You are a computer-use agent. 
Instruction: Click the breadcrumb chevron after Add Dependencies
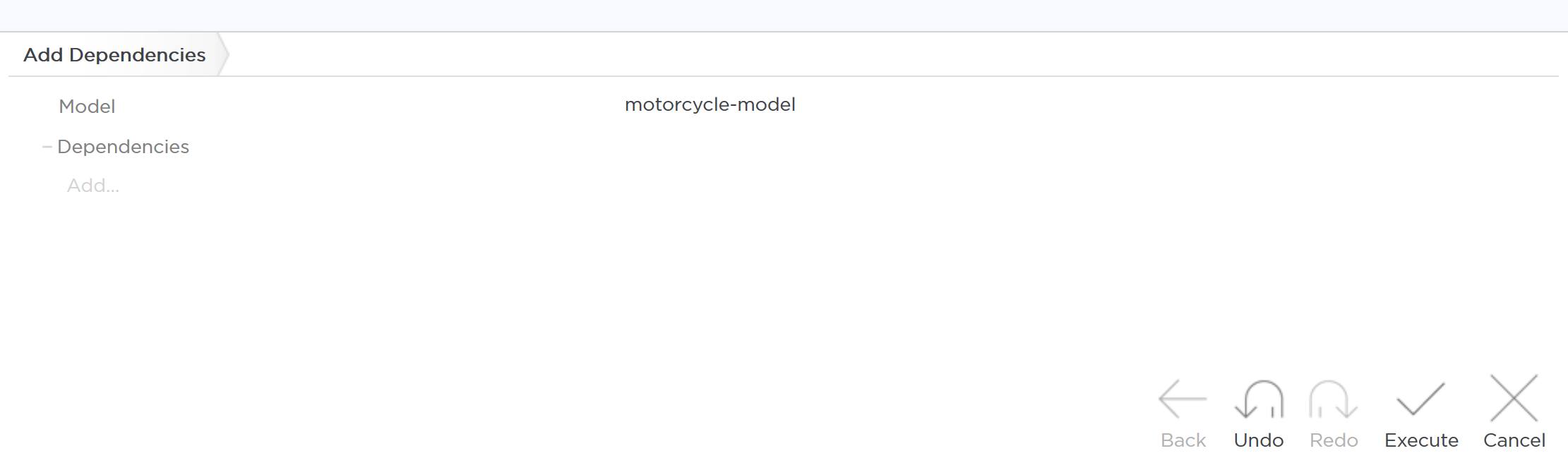223,55
